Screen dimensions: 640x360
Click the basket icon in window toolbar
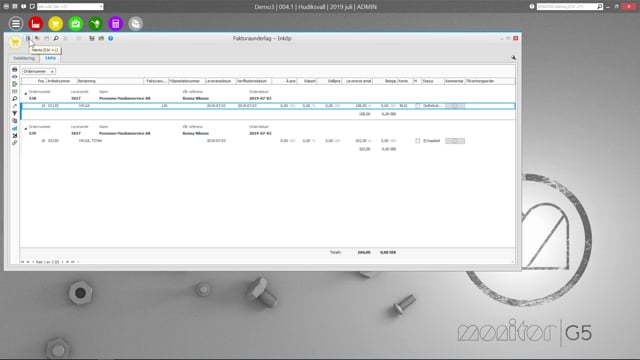pyautogui.click(x=92, y=38)
